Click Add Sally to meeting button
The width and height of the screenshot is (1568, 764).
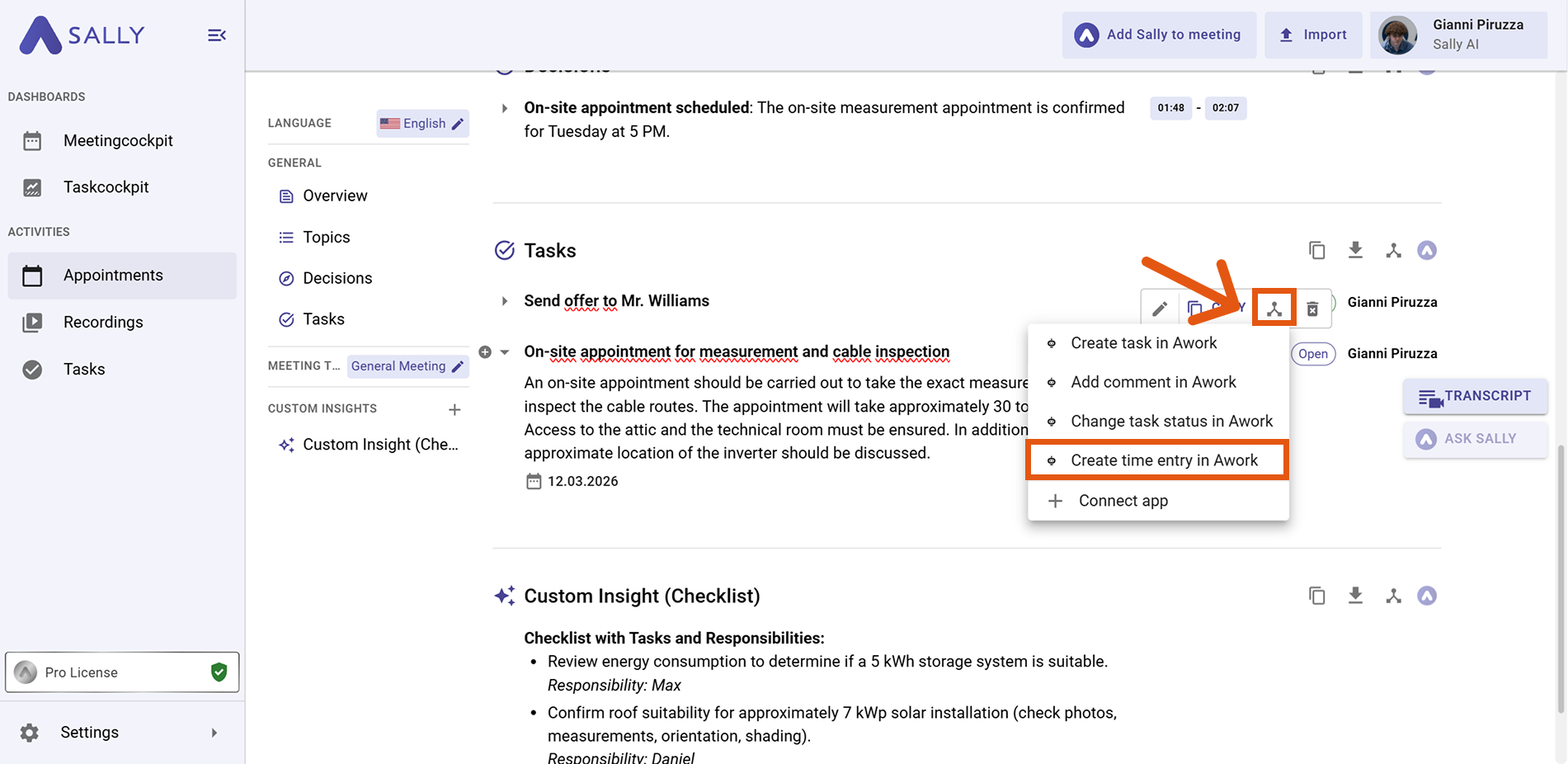[x=1158, y=35]
